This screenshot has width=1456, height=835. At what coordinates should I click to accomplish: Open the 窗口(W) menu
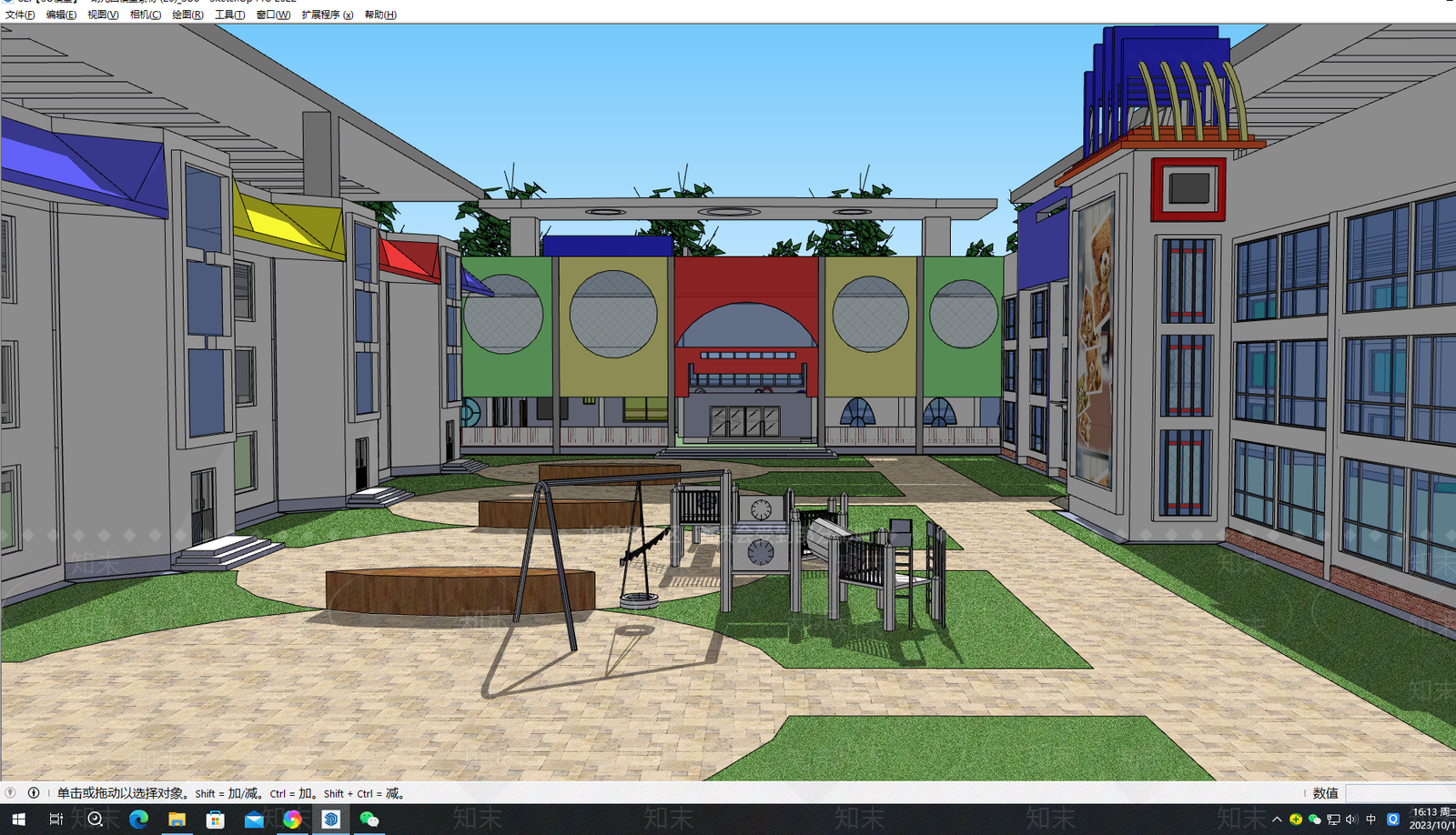(273, 15)
